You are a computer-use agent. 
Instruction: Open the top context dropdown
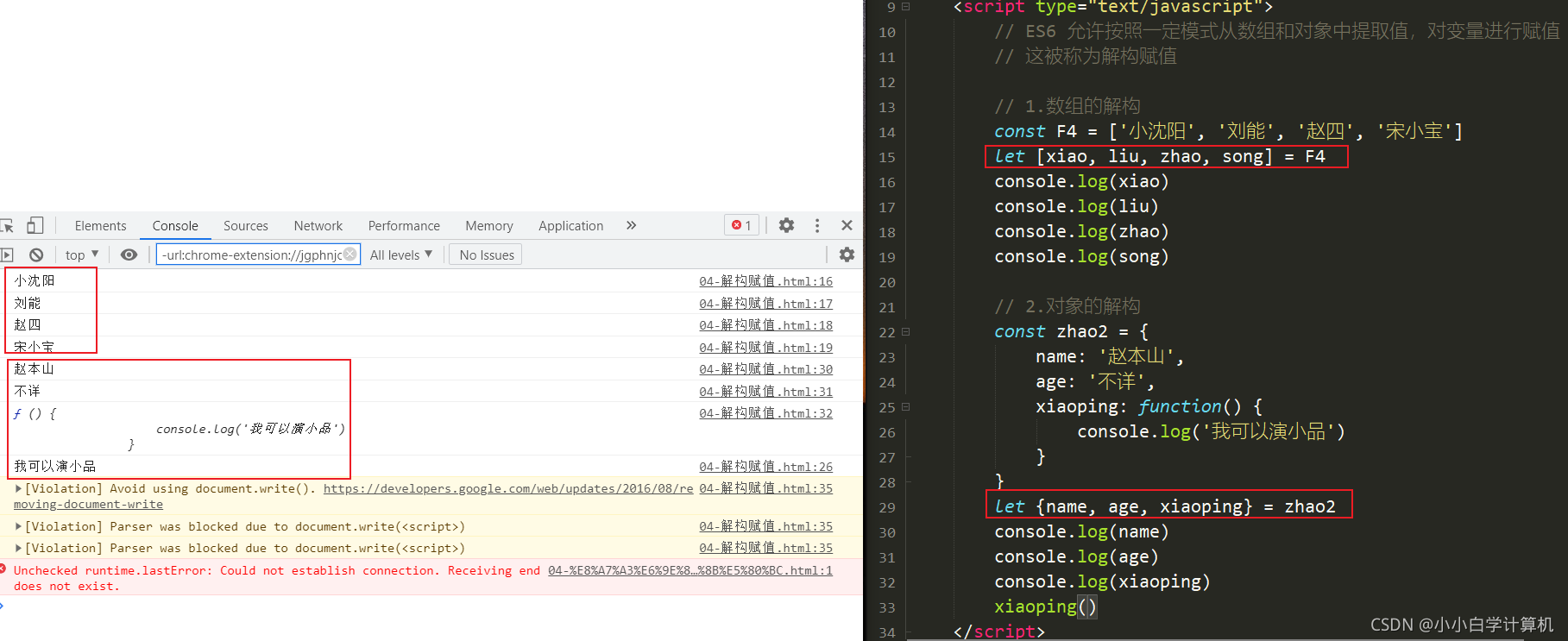[82, 255]
